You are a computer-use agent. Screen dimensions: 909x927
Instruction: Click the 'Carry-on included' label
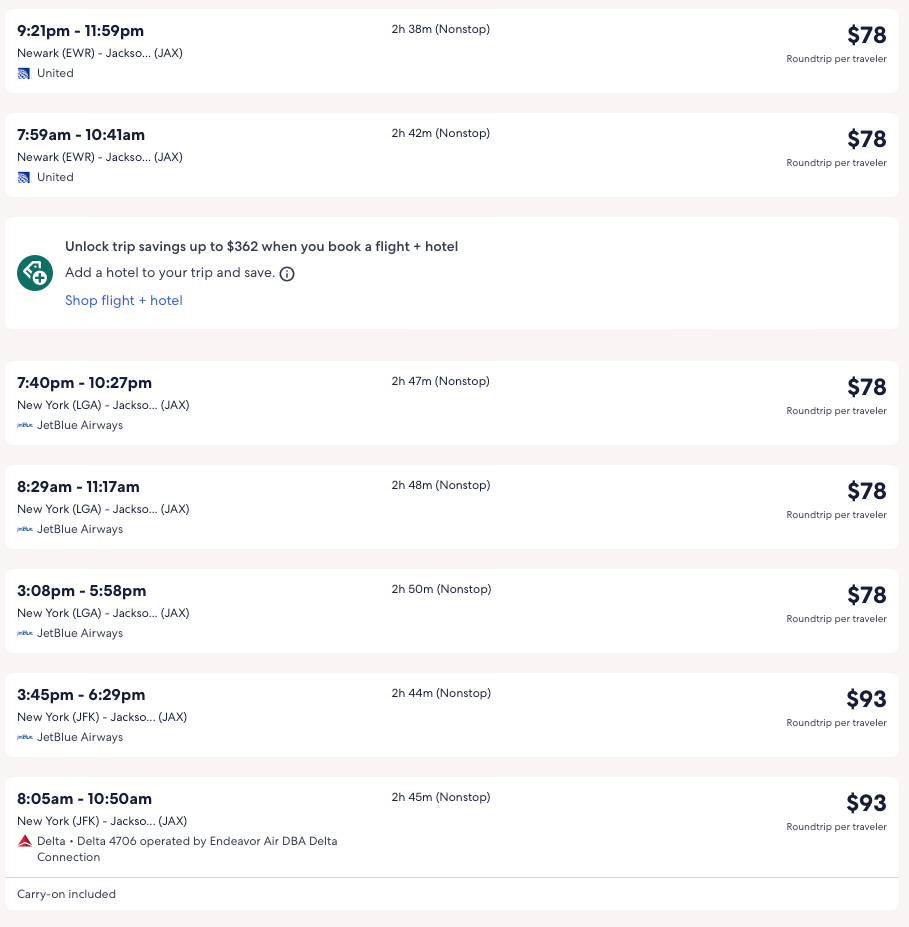coord(66,894)
